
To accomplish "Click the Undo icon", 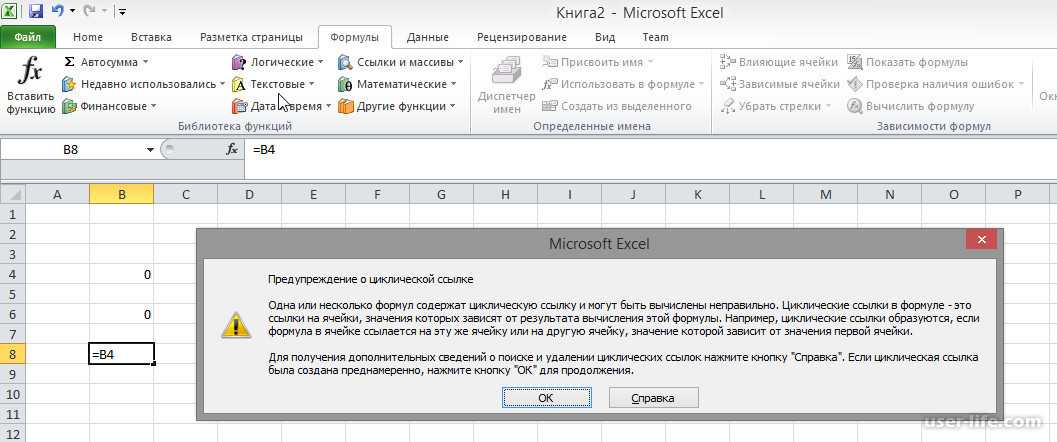I will point(57,11).
